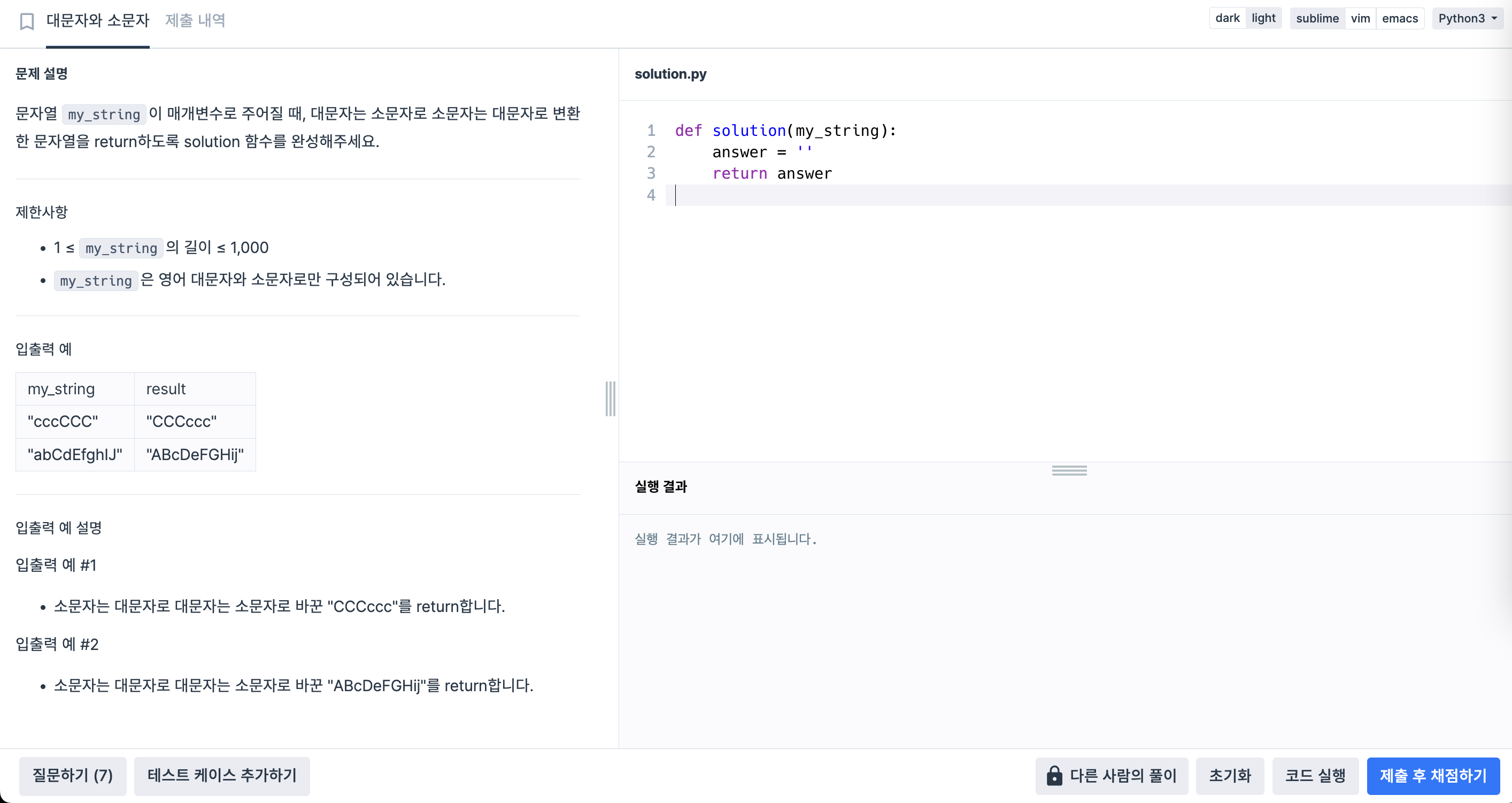Click line number 2 in editor gutter

pos(651,152)
